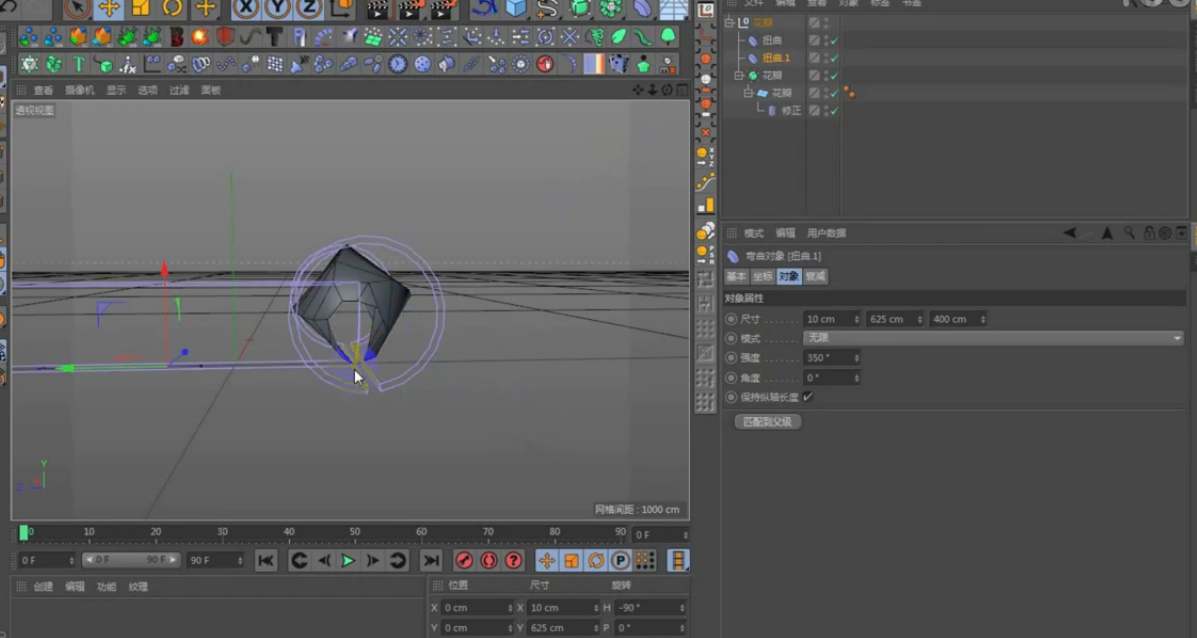Click the green tree icon
The image size is (1197, 638).
pos(668,36)
